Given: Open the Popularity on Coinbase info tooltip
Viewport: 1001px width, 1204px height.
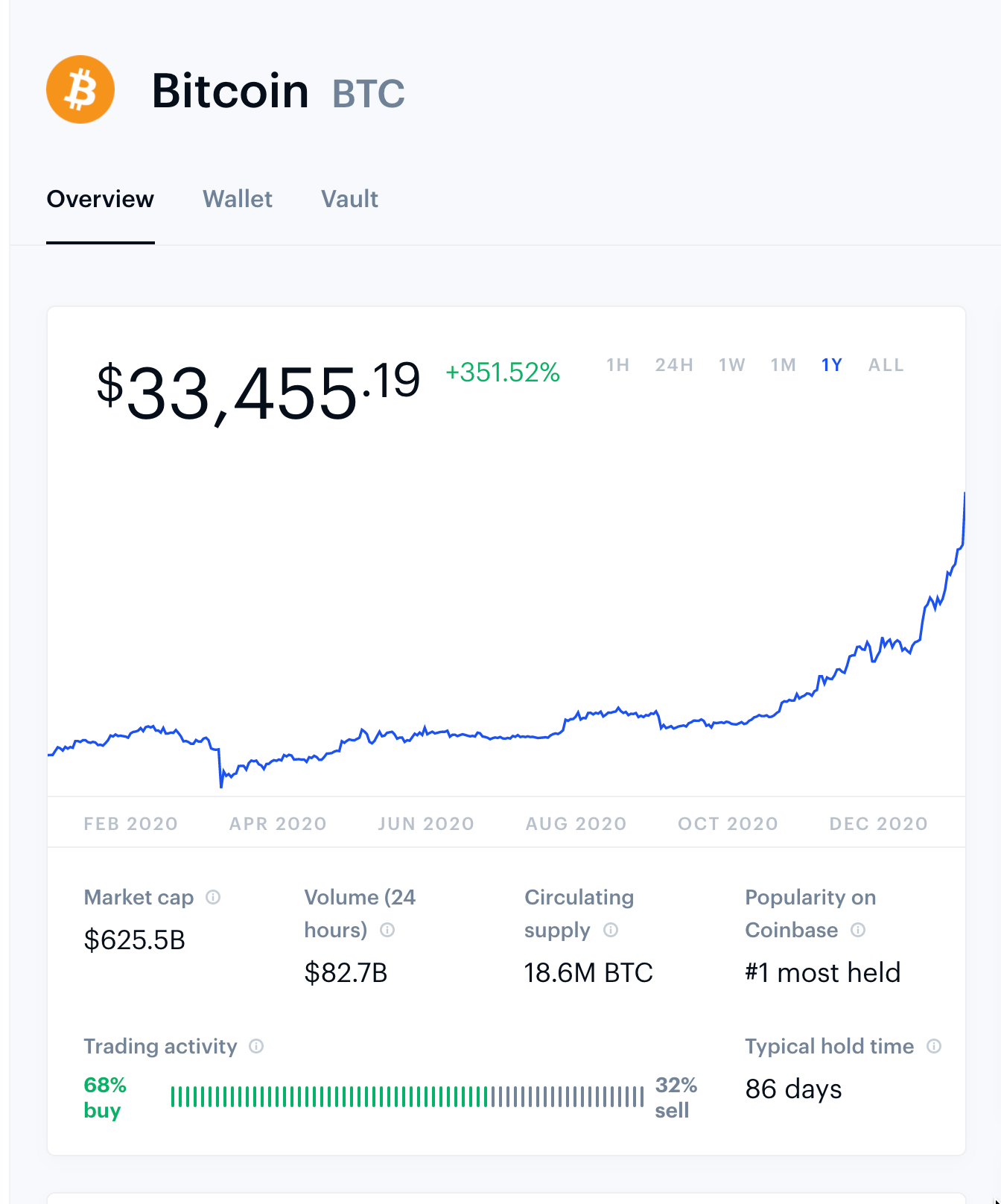Looking at the screenshot, I should click(858, 931).
